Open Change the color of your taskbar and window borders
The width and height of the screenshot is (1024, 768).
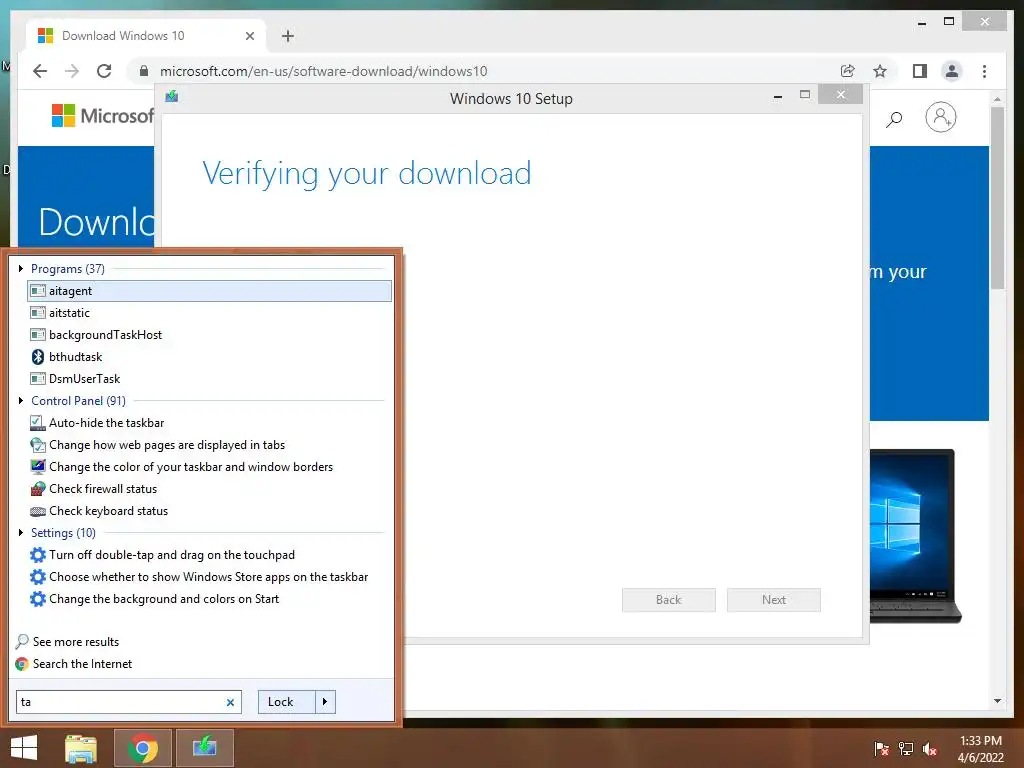coord(209,467)
